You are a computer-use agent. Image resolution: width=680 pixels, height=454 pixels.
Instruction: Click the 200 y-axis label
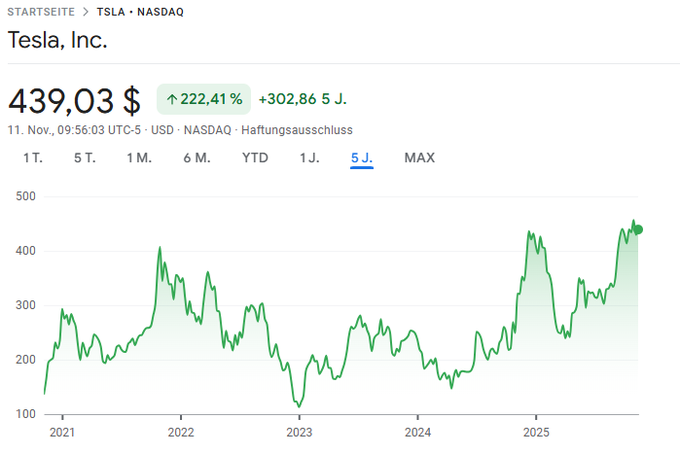pos(26,359)
